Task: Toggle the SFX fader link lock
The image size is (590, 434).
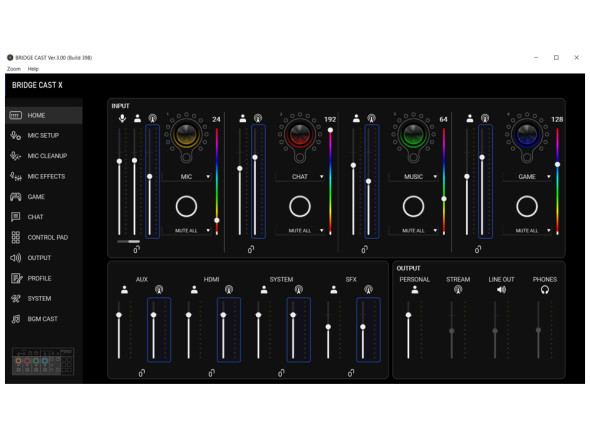Action: pyautogui.click(x=351, y=373)
